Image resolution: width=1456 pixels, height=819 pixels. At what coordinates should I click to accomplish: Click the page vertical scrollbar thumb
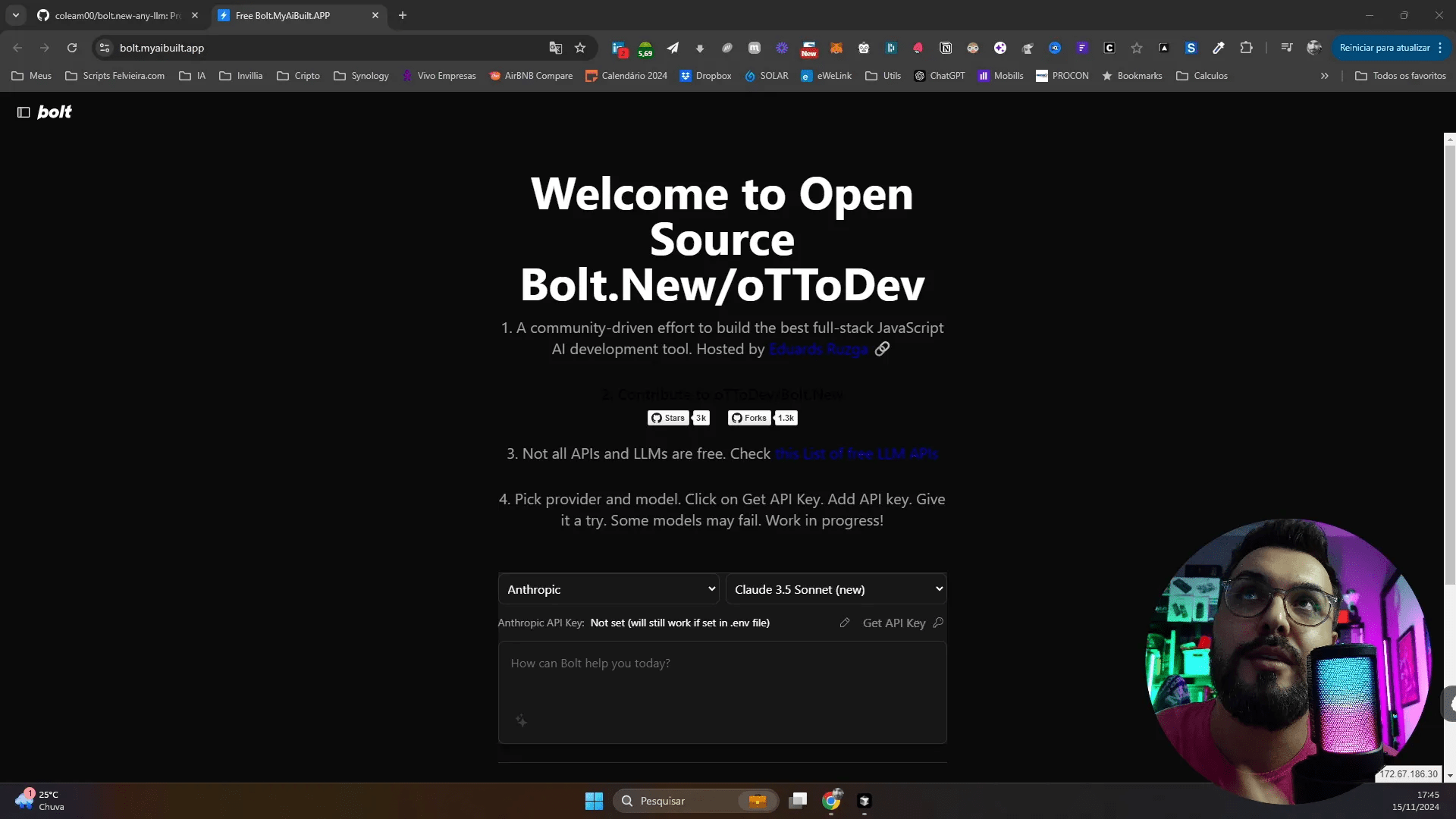click(x=1450, y=364)
